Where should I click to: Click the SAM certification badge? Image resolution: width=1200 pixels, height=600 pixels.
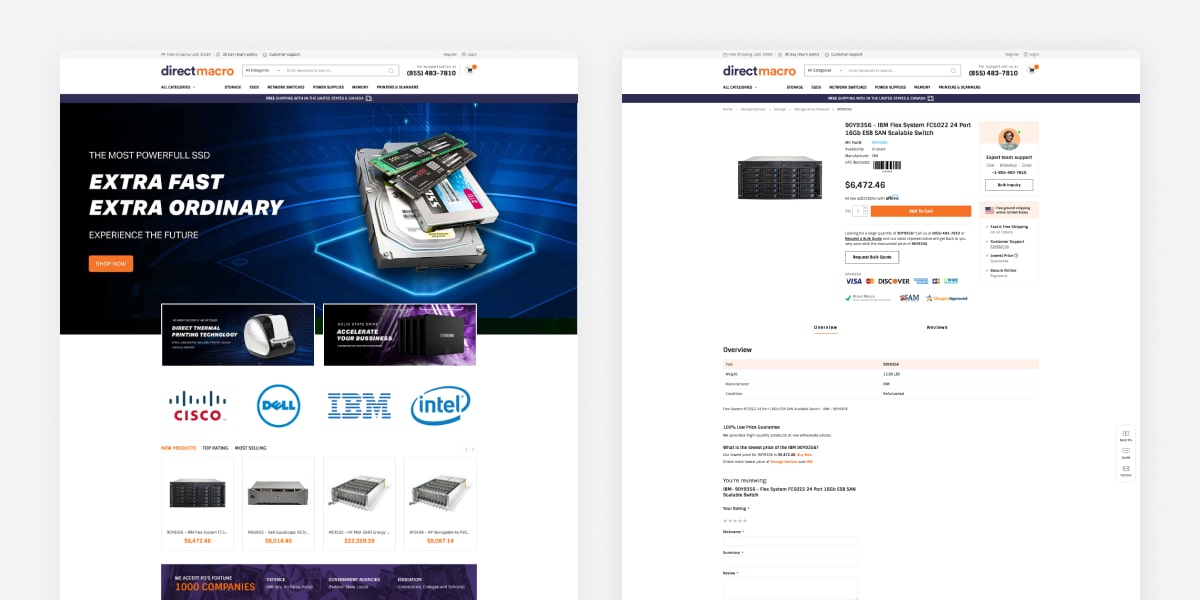(x=909, y=297)
